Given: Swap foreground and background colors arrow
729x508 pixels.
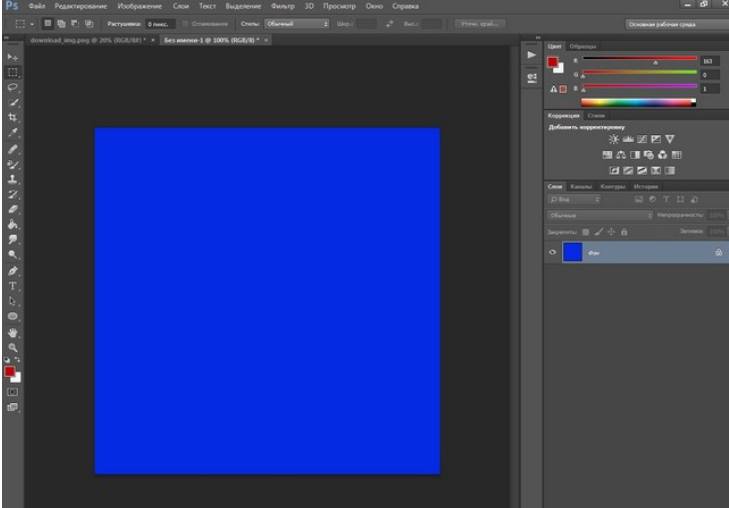Looking at the screenshot, I should pyautogui.click(x=17, y=360).
